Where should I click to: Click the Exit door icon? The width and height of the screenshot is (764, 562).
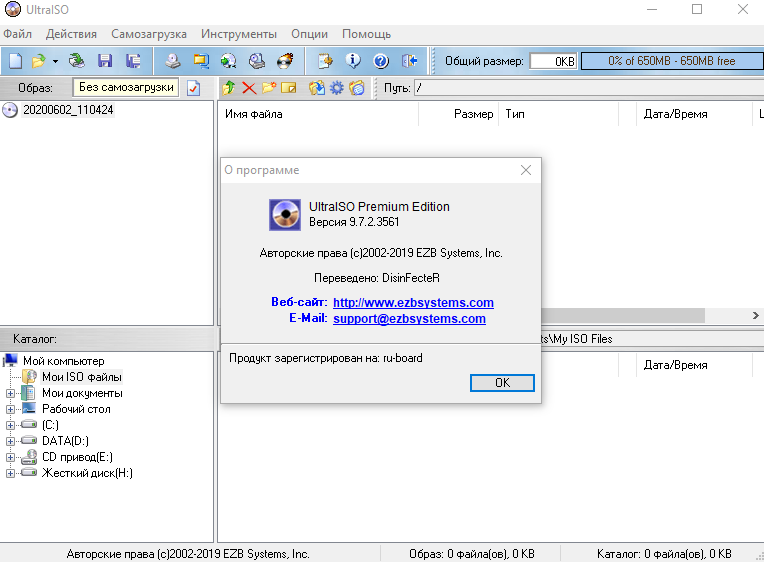pos(409,61)
